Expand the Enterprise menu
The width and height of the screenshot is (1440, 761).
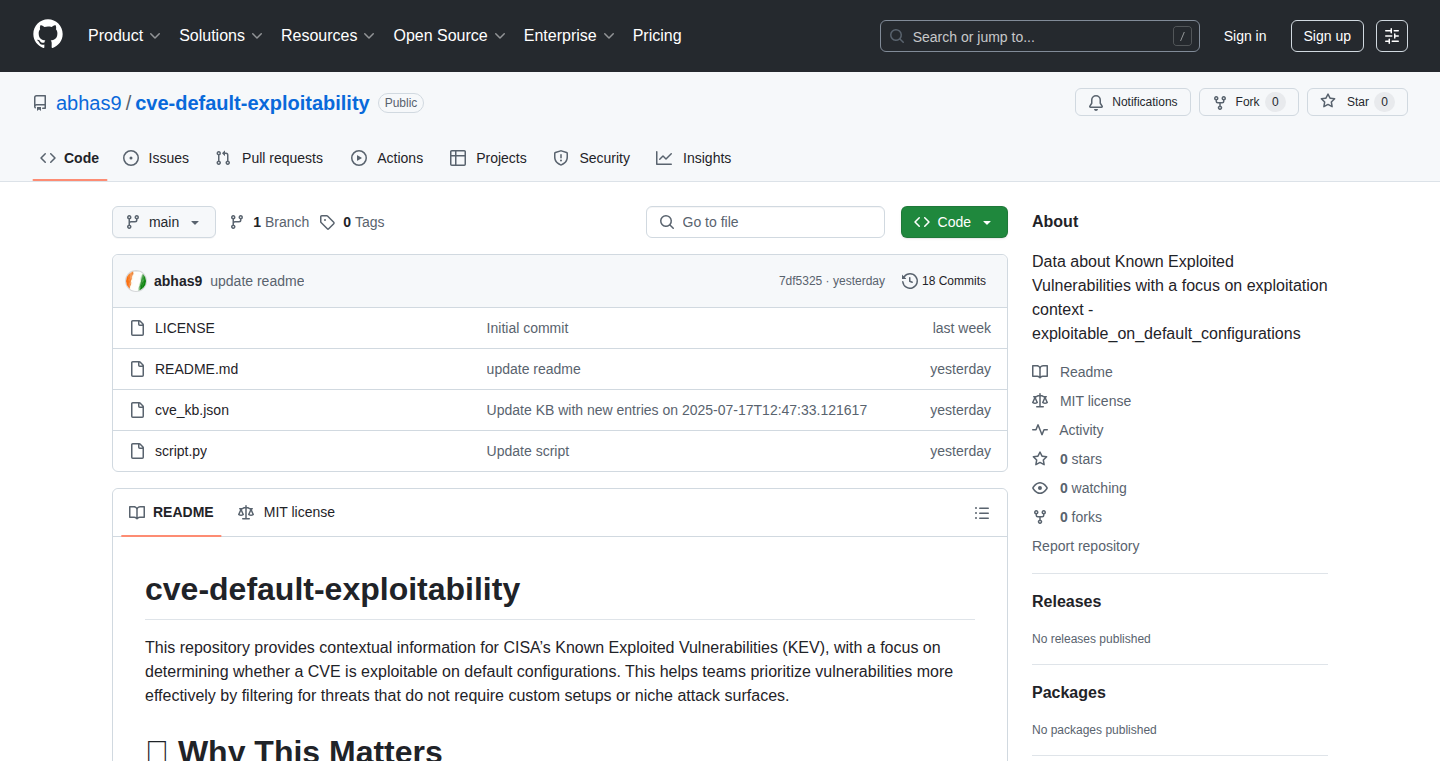(x=569, y=36)
